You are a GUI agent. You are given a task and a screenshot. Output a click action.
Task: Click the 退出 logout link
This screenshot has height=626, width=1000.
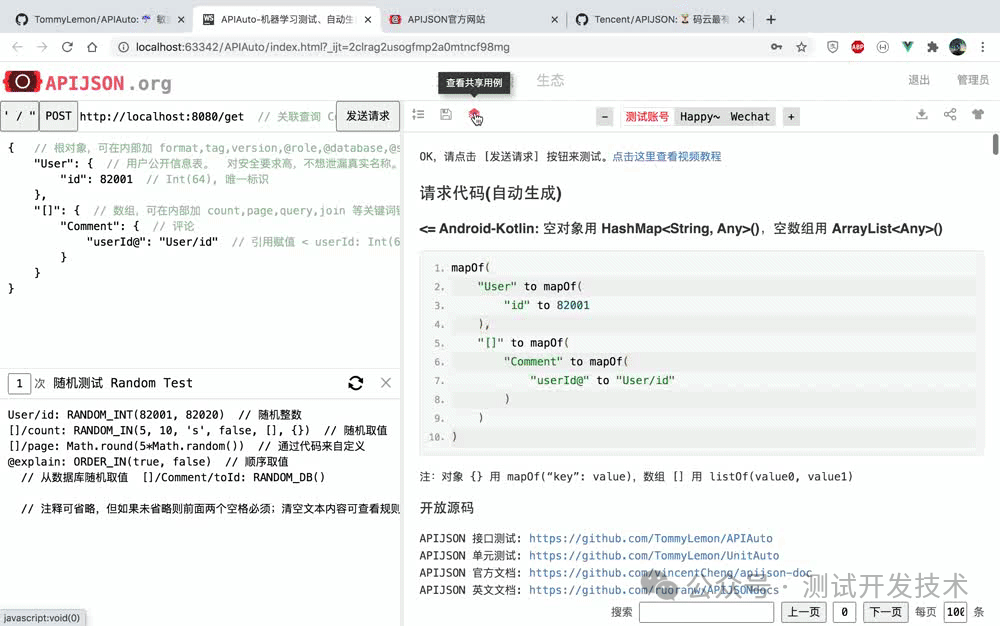tap(919, 80)
